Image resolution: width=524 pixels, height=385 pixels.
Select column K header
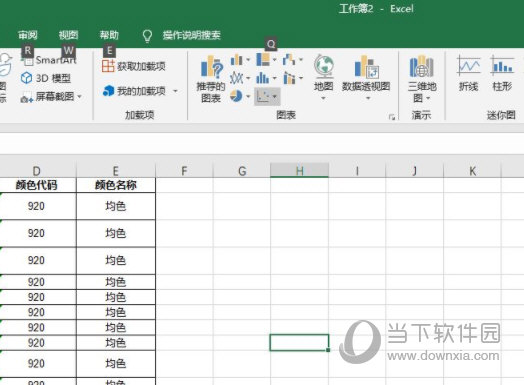pyautogui.click(x=472, y=171)
